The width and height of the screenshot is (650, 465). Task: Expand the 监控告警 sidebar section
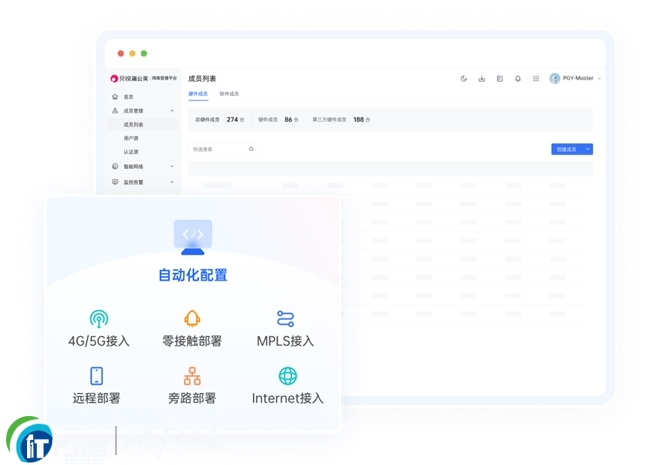[x=172, y=182]
